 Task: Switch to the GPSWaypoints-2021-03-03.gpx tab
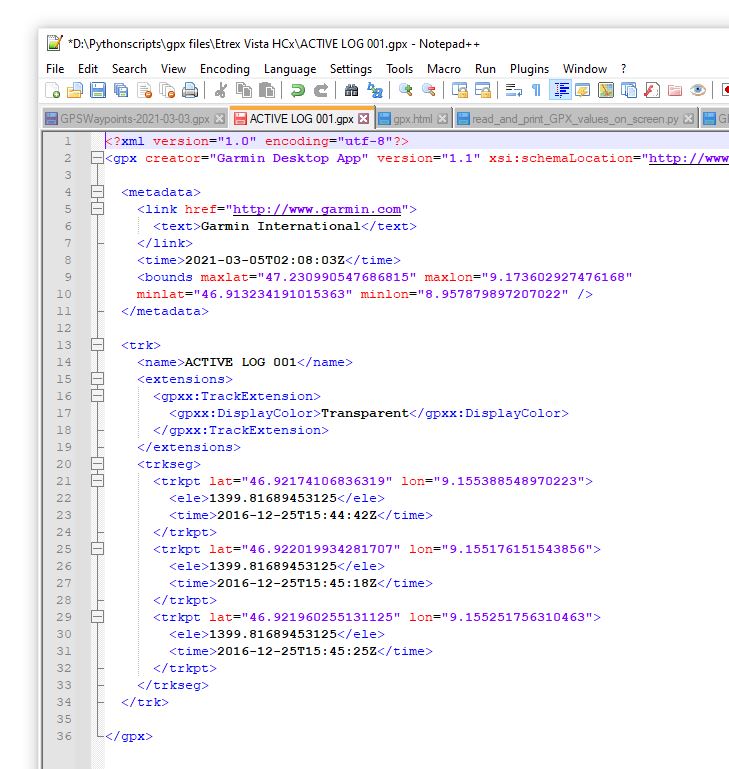(134, 119)
